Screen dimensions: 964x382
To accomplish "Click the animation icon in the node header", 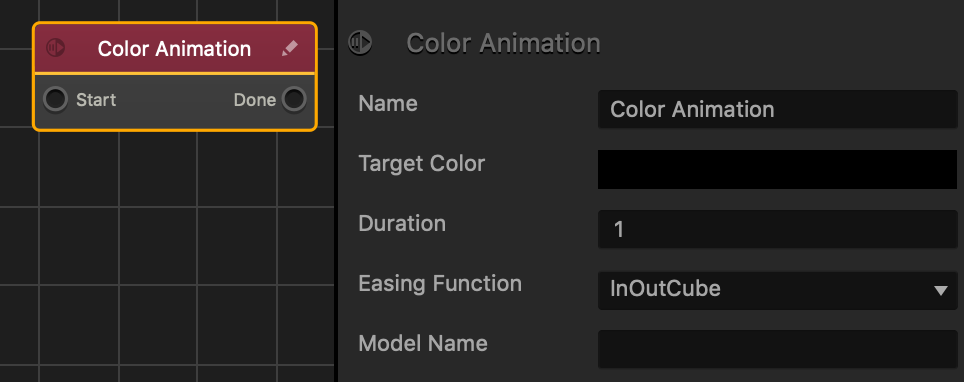I will coord(56,47).
